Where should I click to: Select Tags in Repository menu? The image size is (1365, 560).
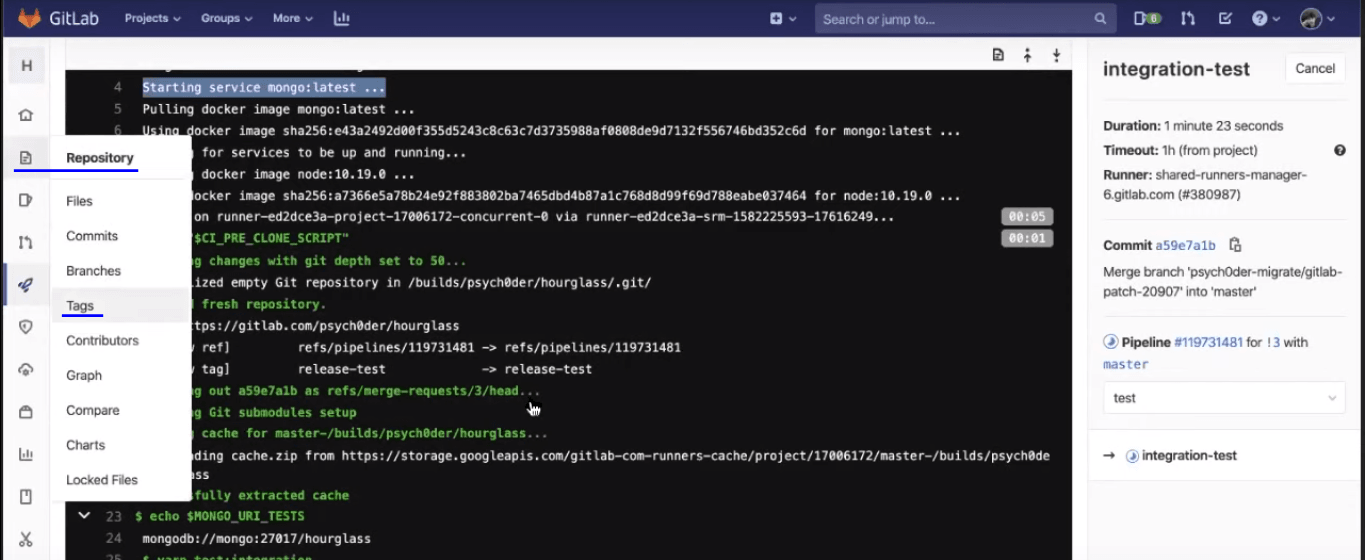[80, 306]
